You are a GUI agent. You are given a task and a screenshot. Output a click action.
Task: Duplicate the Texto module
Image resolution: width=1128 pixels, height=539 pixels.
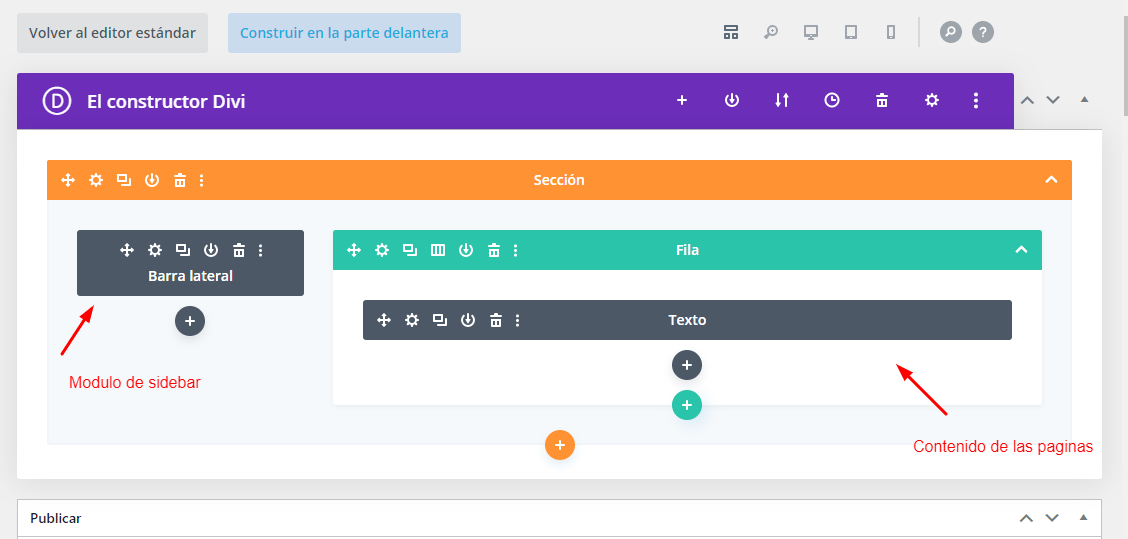pos(440,320)
